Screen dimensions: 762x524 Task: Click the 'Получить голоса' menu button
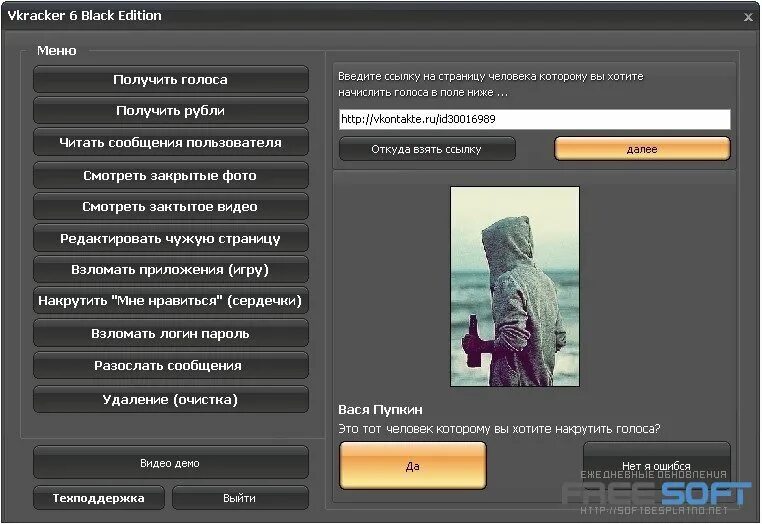click(x=171, y=80)
